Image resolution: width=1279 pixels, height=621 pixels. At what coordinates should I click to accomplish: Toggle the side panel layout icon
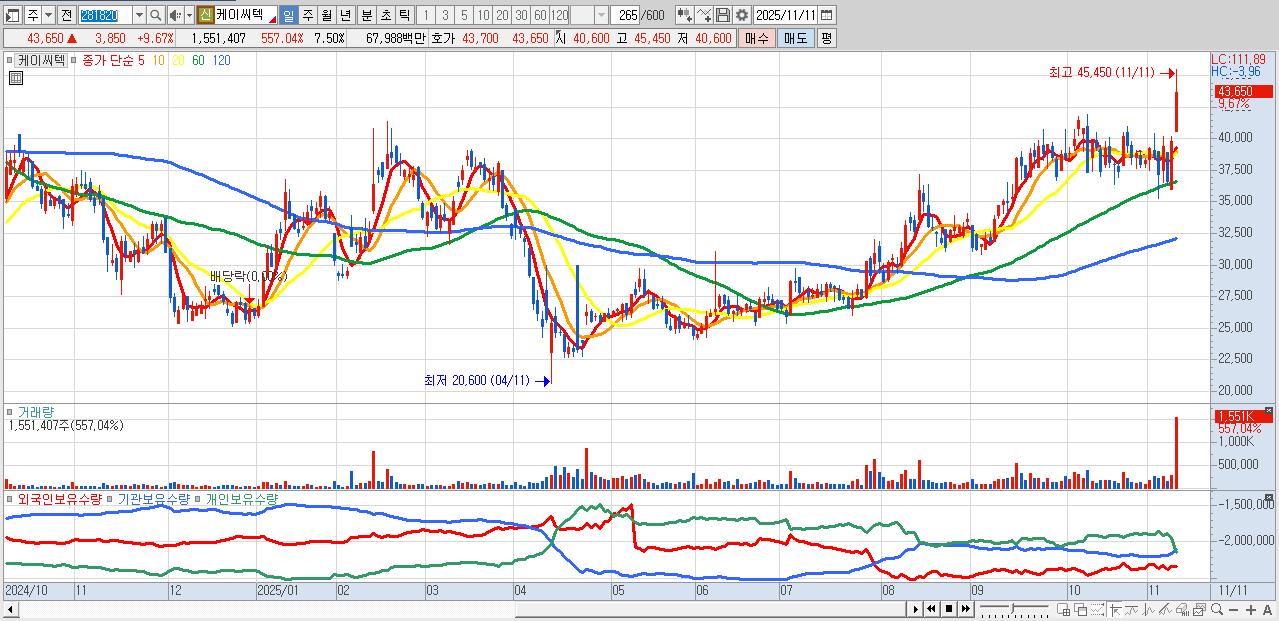coord(13,15)
